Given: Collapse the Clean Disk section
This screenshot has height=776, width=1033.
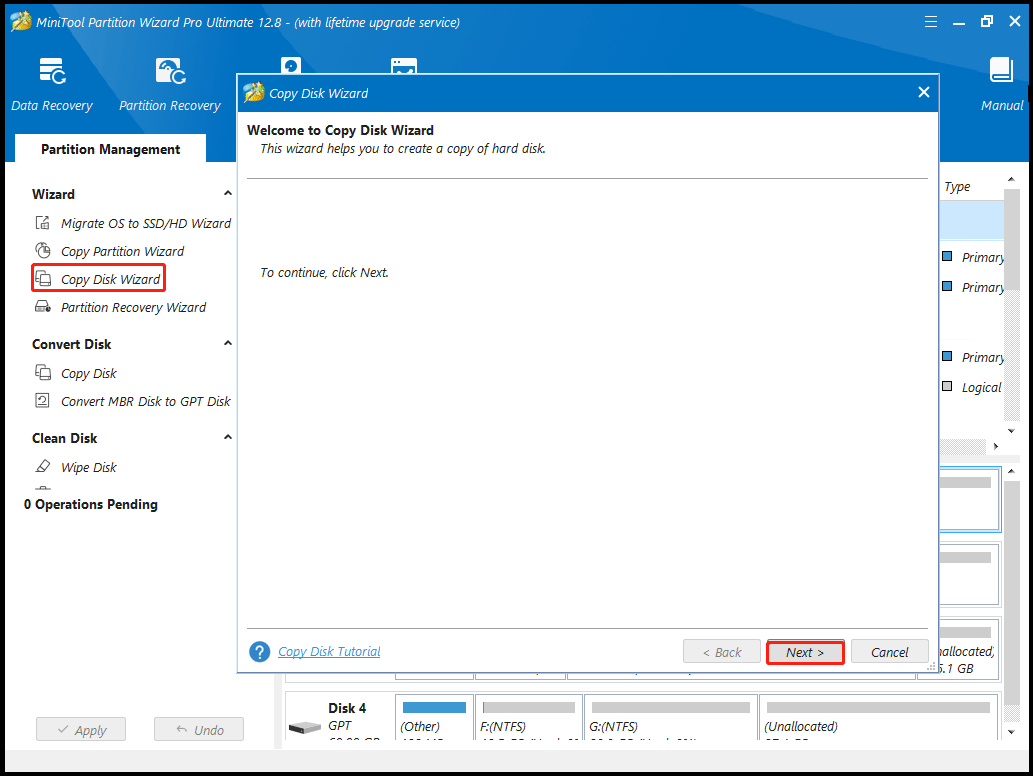Looking at the screenshot, I should pos(227,438).
